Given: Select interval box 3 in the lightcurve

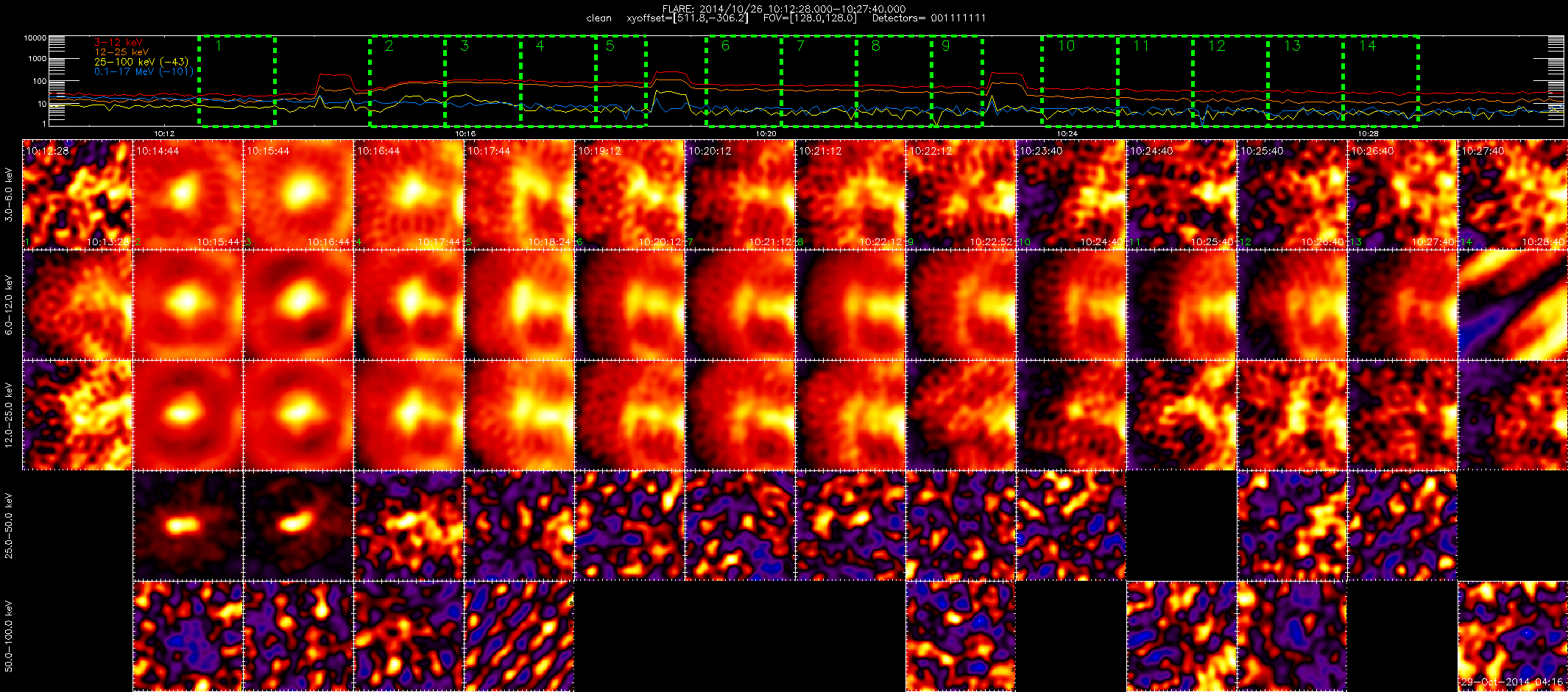Looking at the screenshot, I should click(483, 80).
